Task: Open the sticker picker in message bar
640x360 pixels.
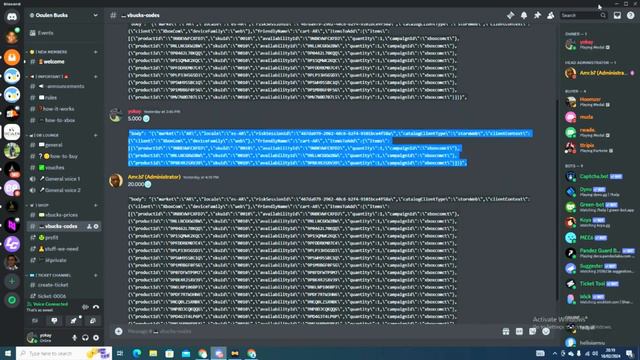Action: coord(533,331)
